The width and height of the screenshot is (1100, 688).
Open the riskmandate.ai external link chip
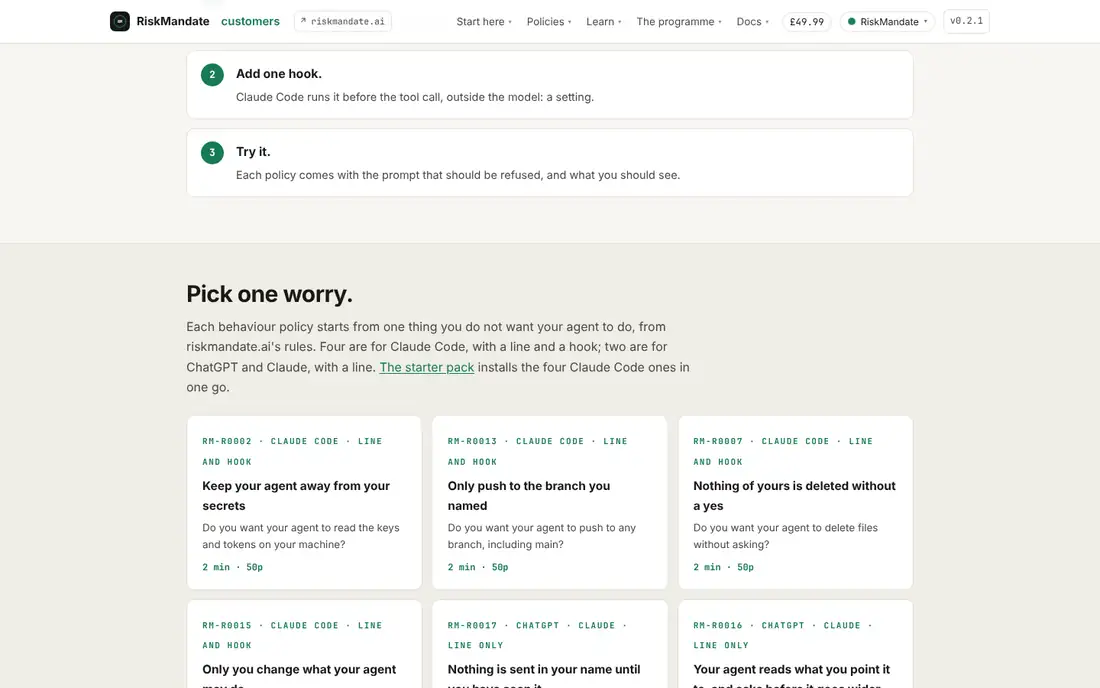coord(342,21)
